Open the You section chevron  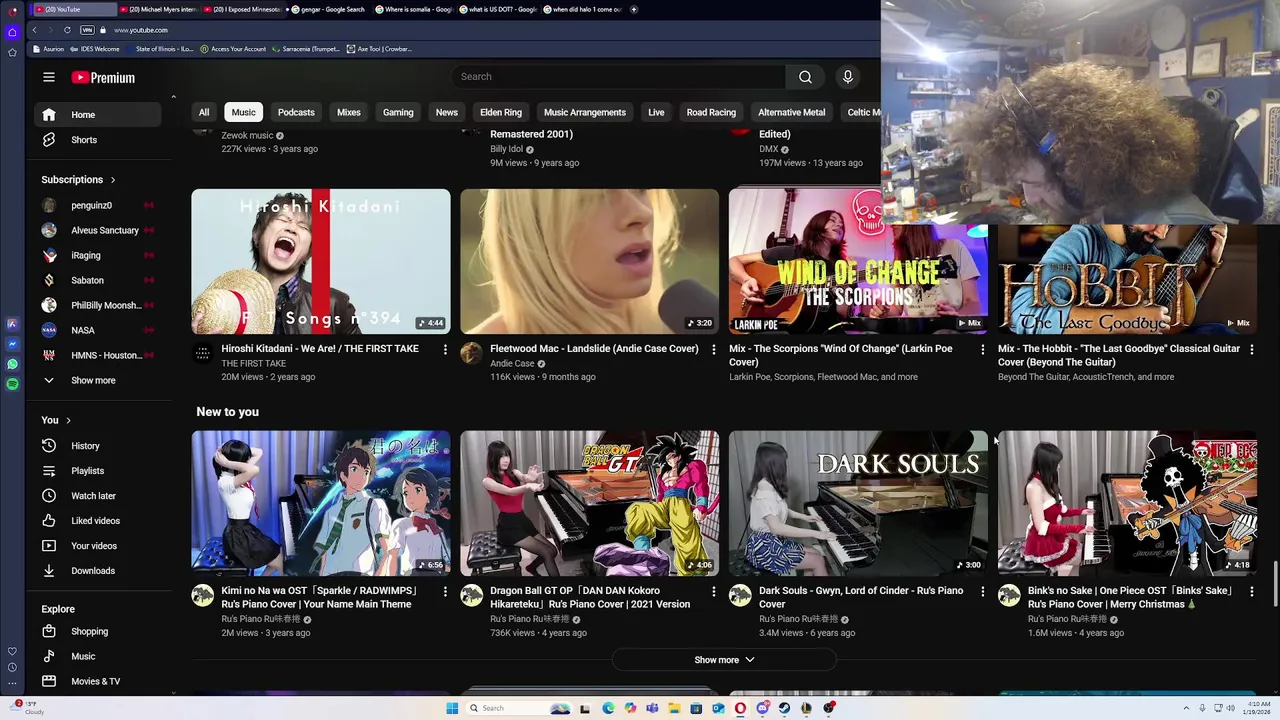tap(68, 420)
